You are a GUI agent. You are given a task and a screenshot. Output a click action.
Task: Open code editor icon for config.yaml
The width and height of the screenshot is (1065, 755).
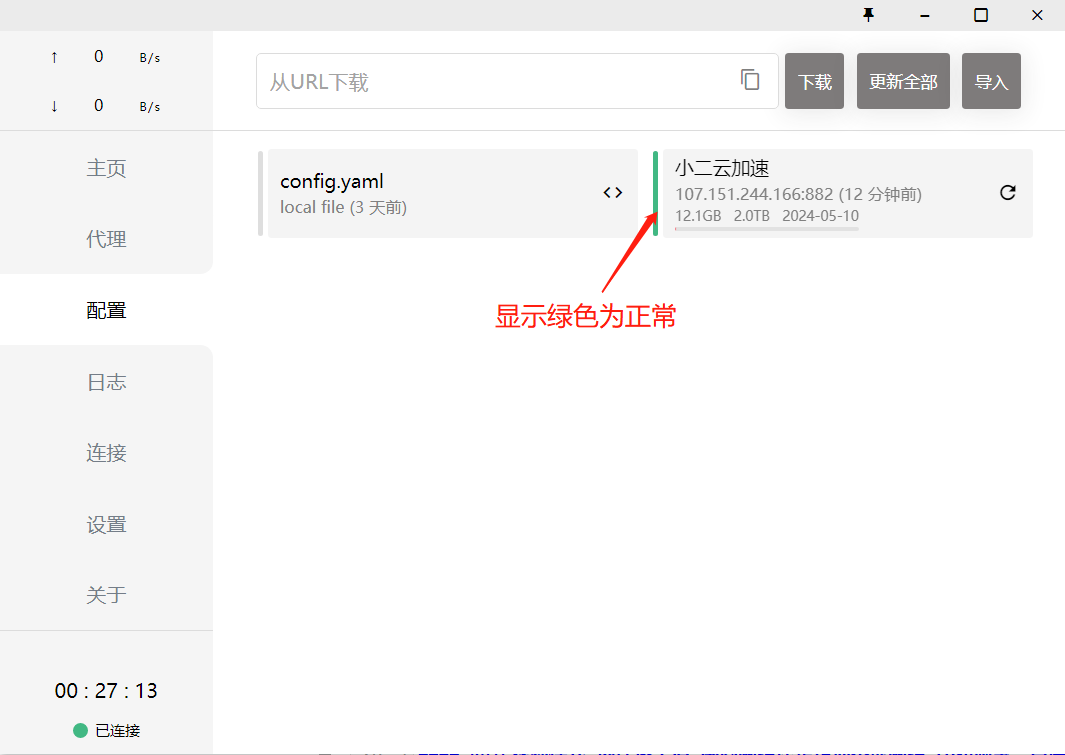click(613, 193)
